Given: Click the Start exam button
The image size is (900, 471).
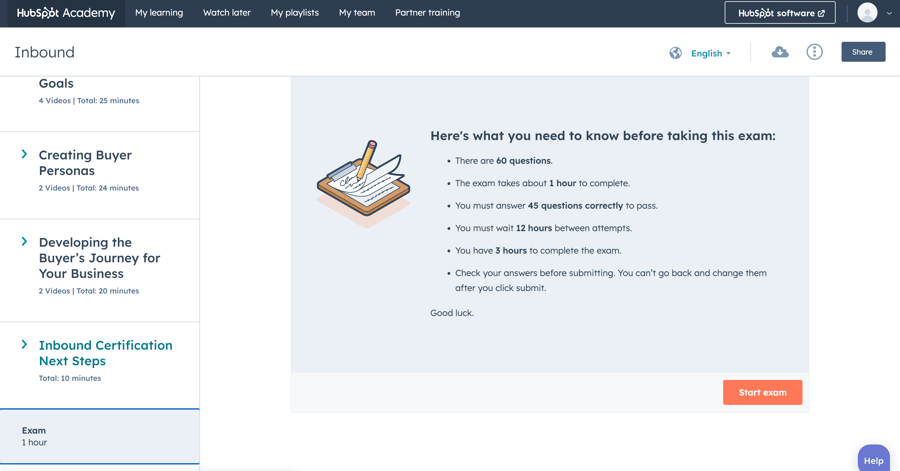Looking at the screenshot, I should coord(762,392).
